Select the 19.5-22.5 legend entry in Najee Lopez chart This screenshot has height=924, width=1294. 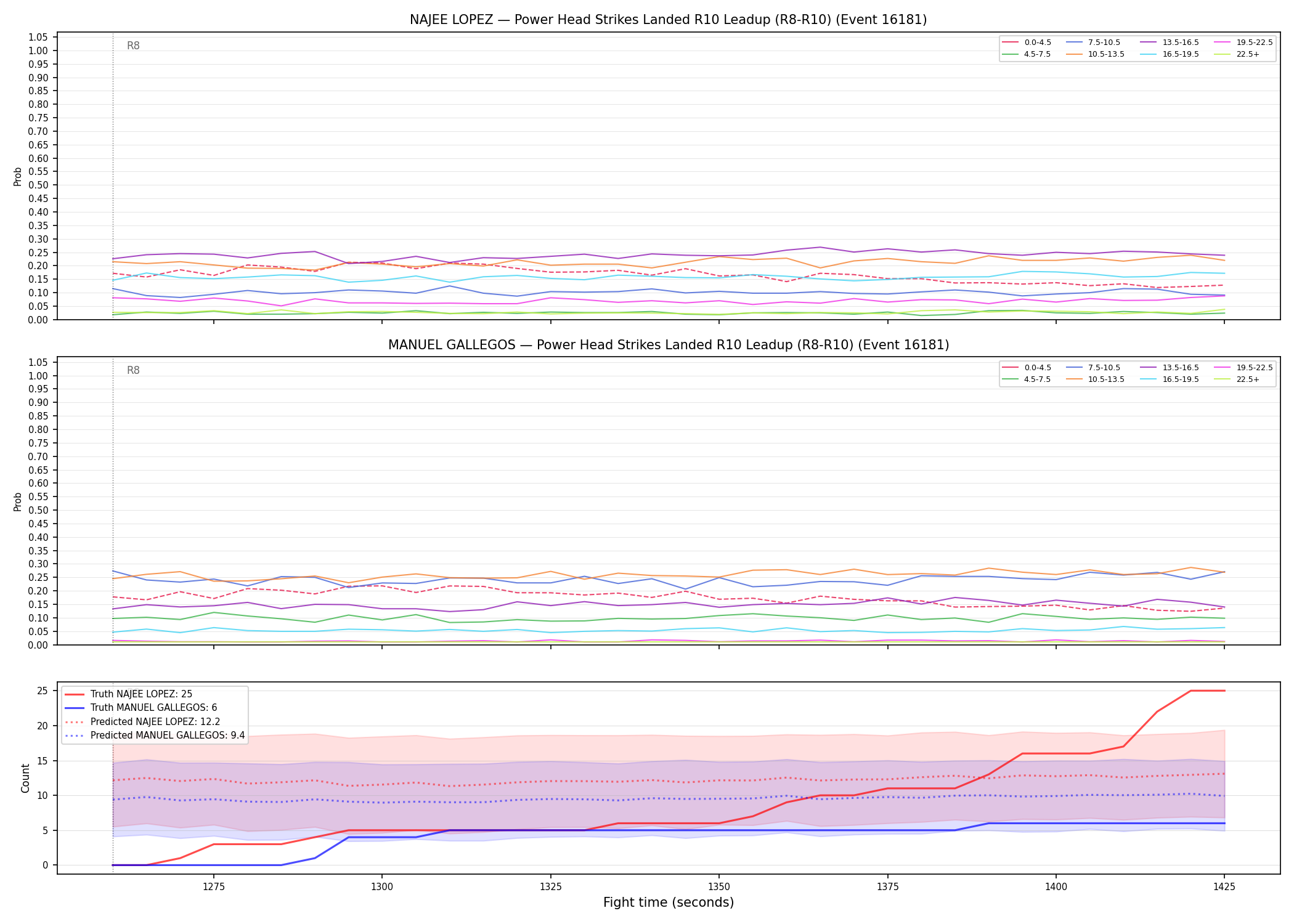click(1243, 43)
